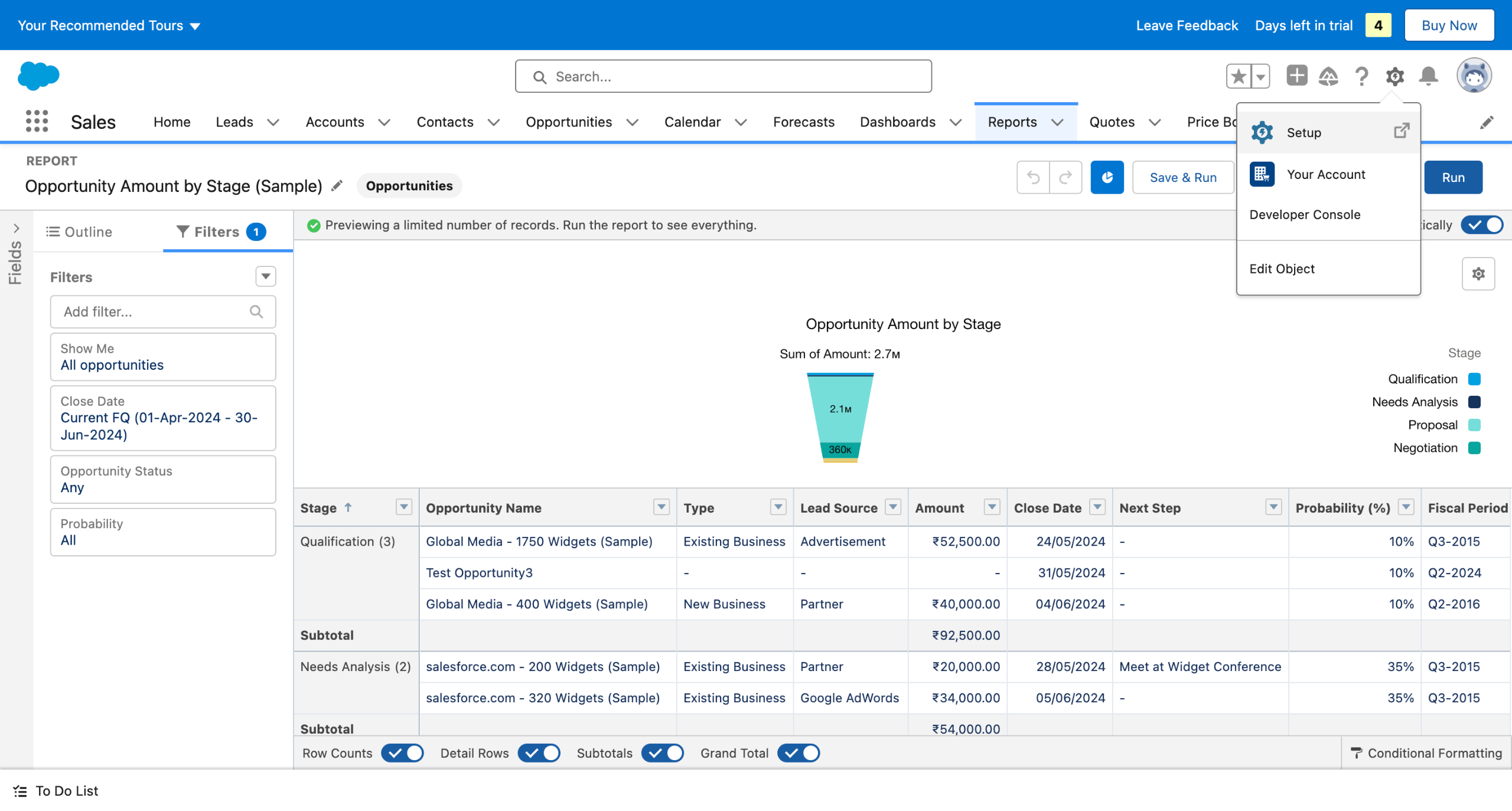Open the Forecasts nav tab
Image resolution: width=1512 pixels, height=811 pixels.
point(804,122)
